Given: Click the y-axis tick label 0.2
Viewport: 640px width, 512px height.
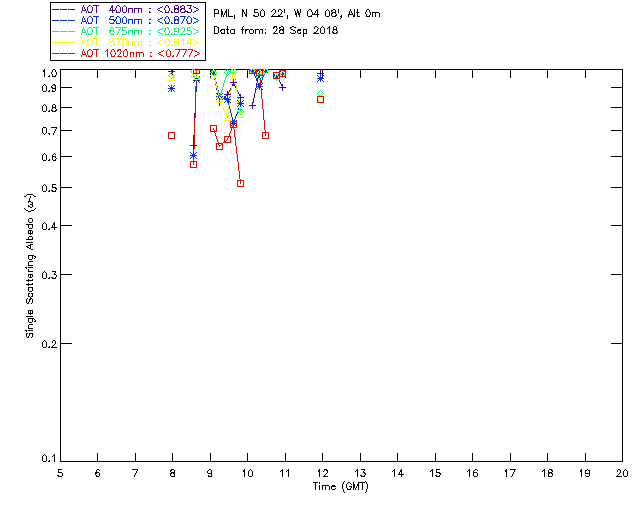Looking at the screenshot, I should click(49, 344).
